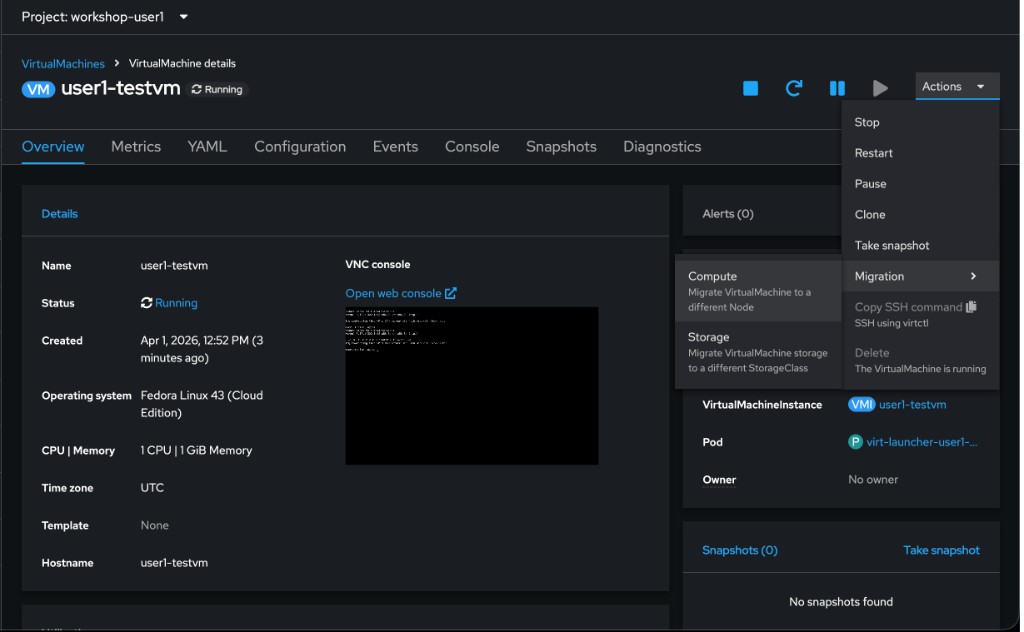Switch to the Metrics tab
The width and height of the screenshot is (1024, 632).
coord(135,146)
